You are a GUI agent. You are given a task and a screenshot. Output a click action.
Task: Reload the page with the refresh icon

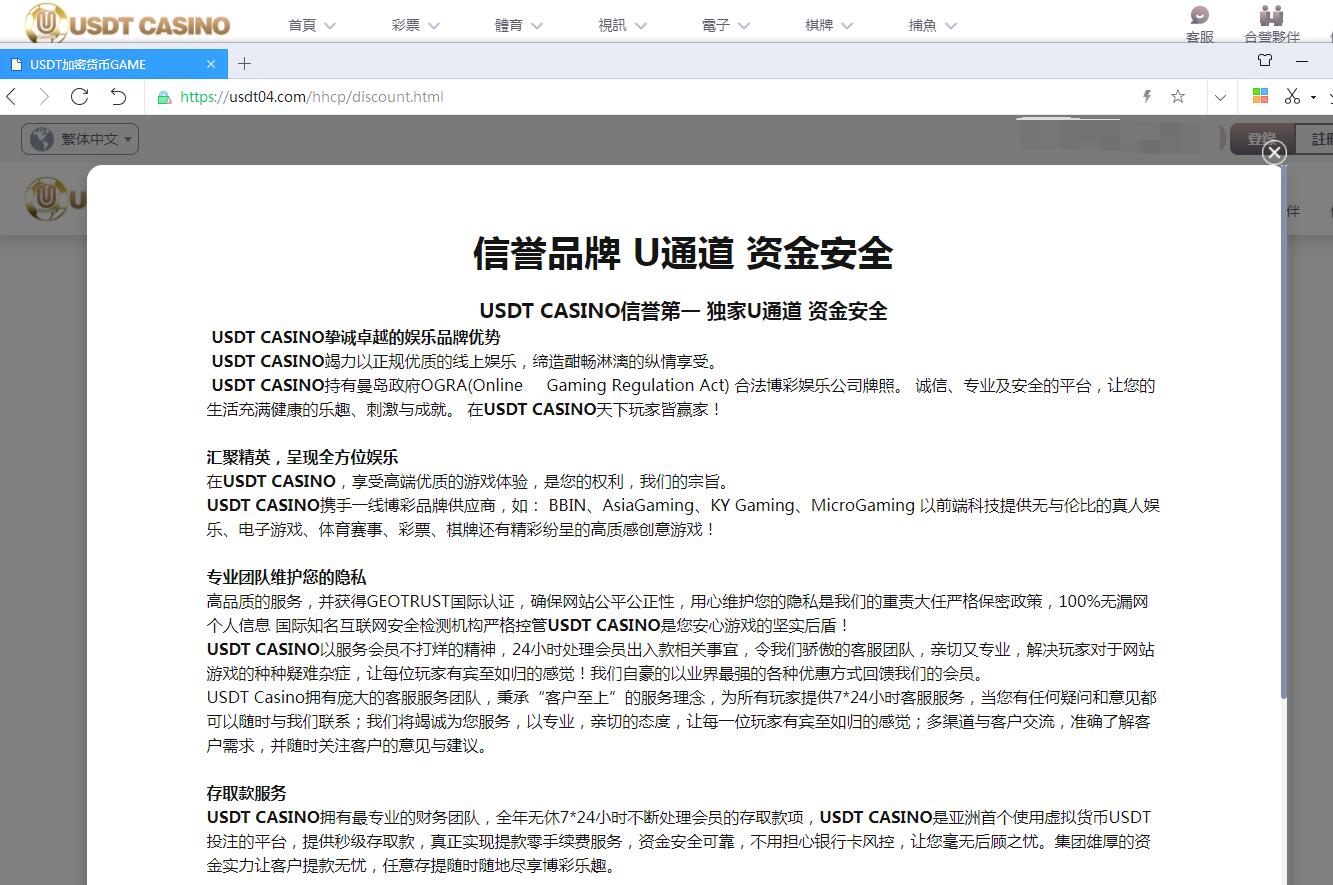80,97
